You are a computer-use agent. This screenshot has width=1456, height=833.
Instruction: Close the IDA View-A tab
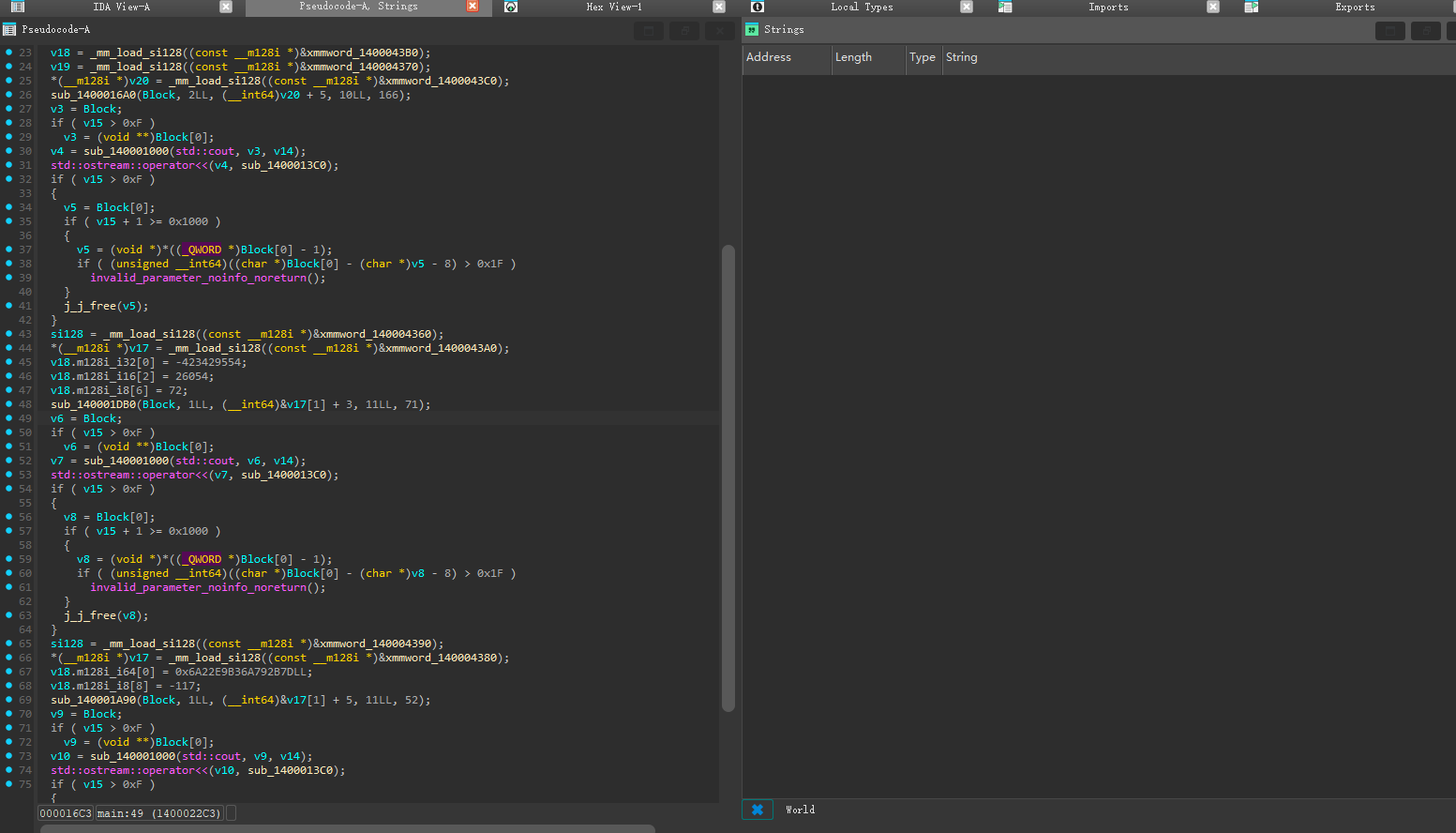click(226, 7)
